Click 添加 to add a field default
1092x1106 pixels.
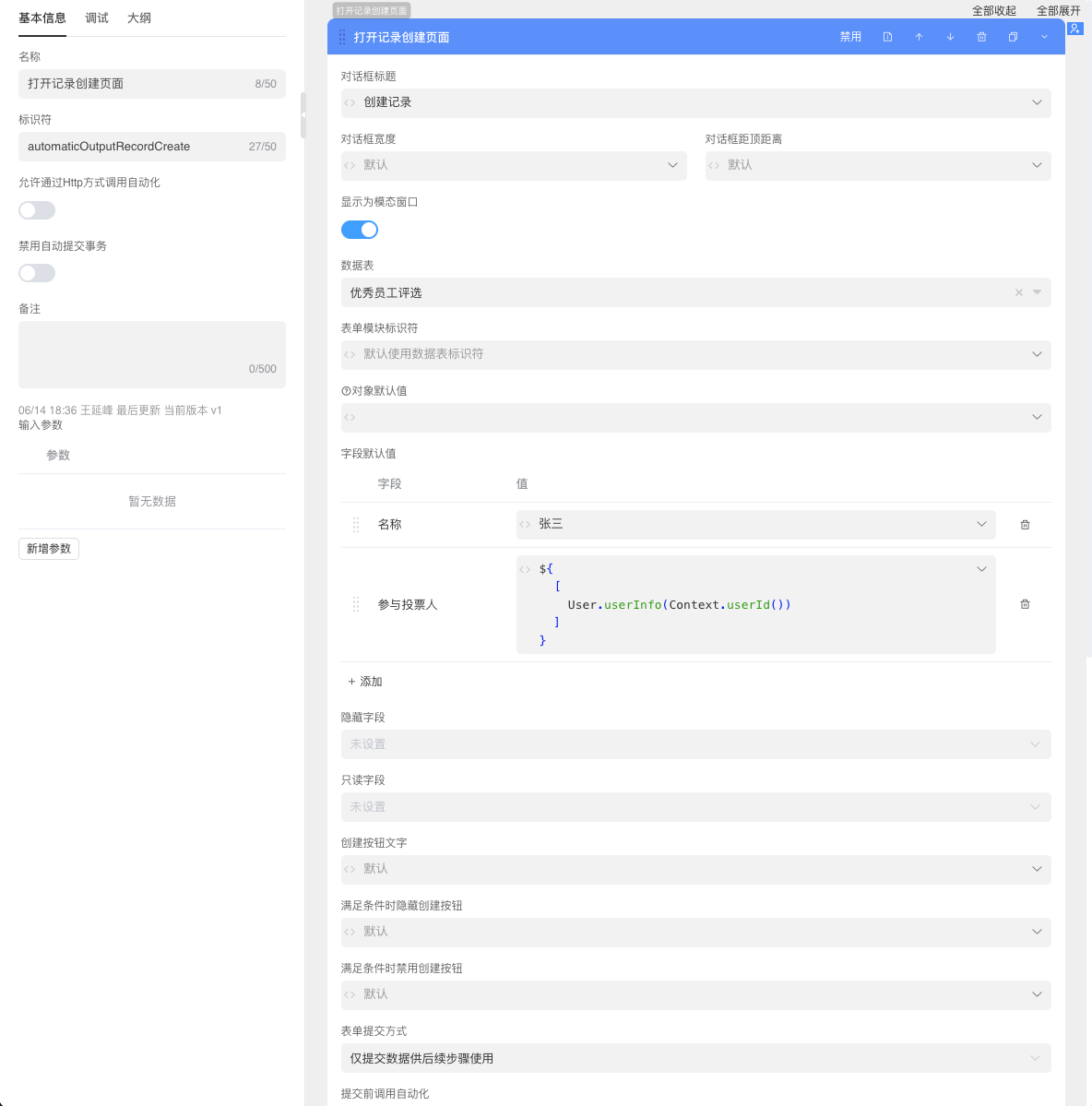(x=365, y=682)
